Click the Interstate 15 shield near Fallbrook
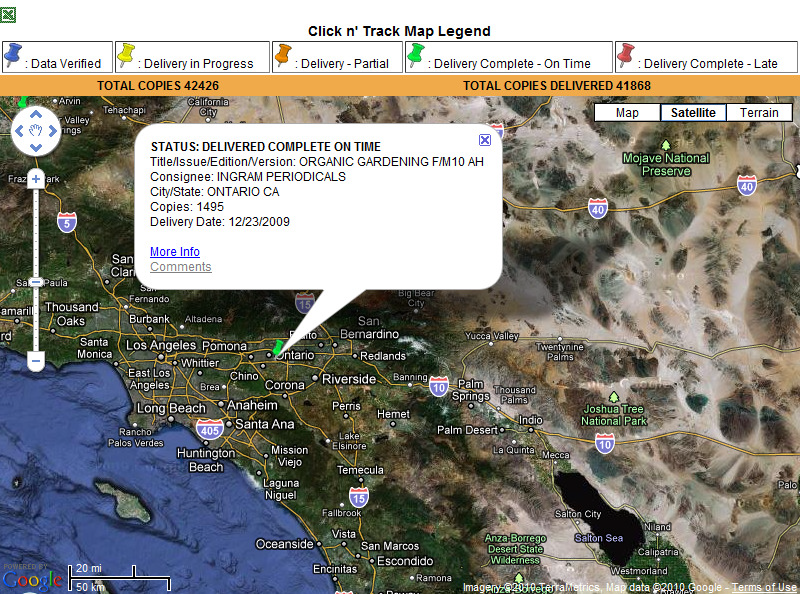 (x=358, y=497)
